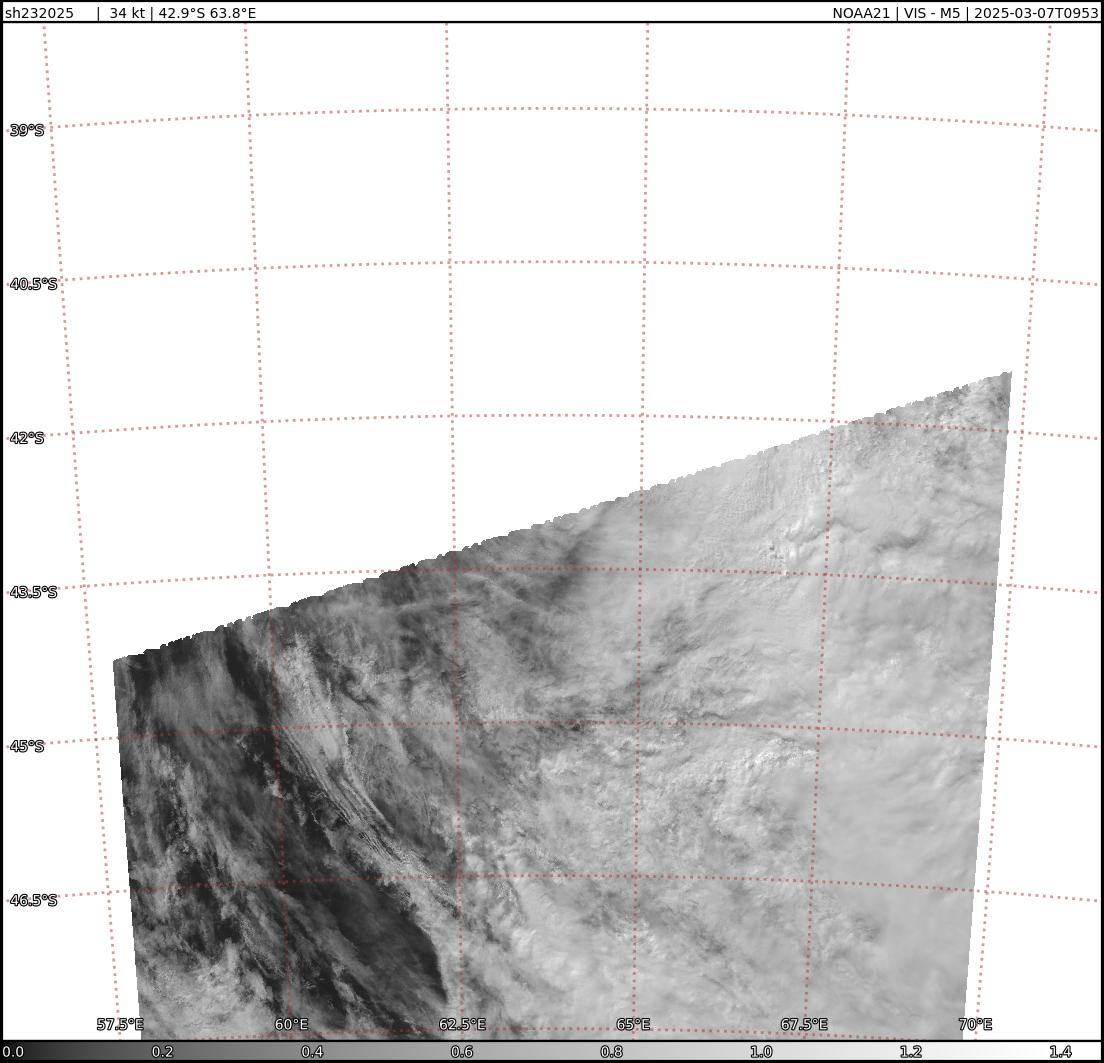1104x1063 pixels.
Task: Click the 39°S latitude label
Action: click(x=27, y=130)
